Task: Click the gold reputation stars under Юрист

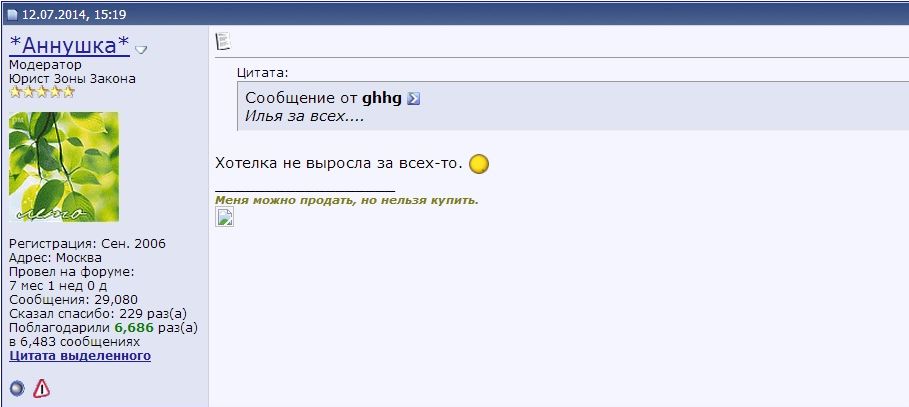Action: pos(42,92)
